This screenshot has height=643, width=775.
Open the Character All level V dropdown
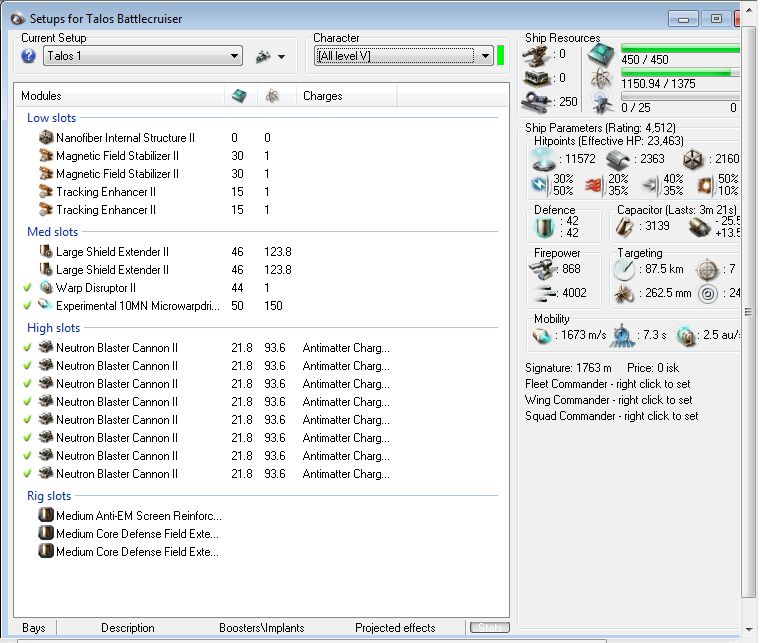[x=403, y=56]
